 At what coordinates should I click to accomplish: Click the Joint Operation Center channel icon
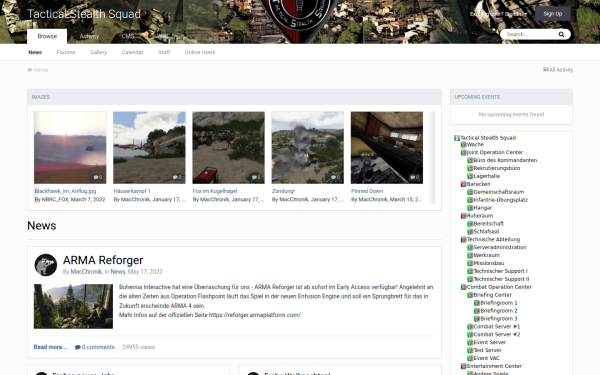point(463,152)
